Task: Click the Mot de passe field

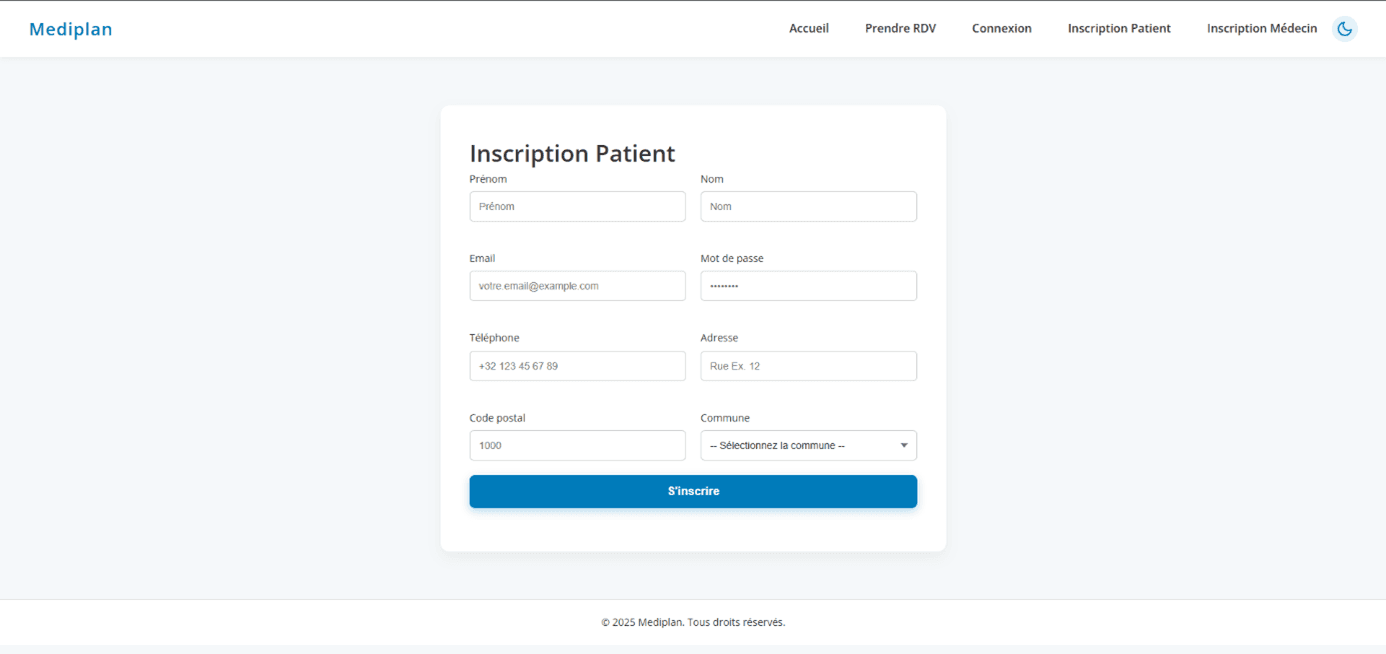Action: point(808,285)
